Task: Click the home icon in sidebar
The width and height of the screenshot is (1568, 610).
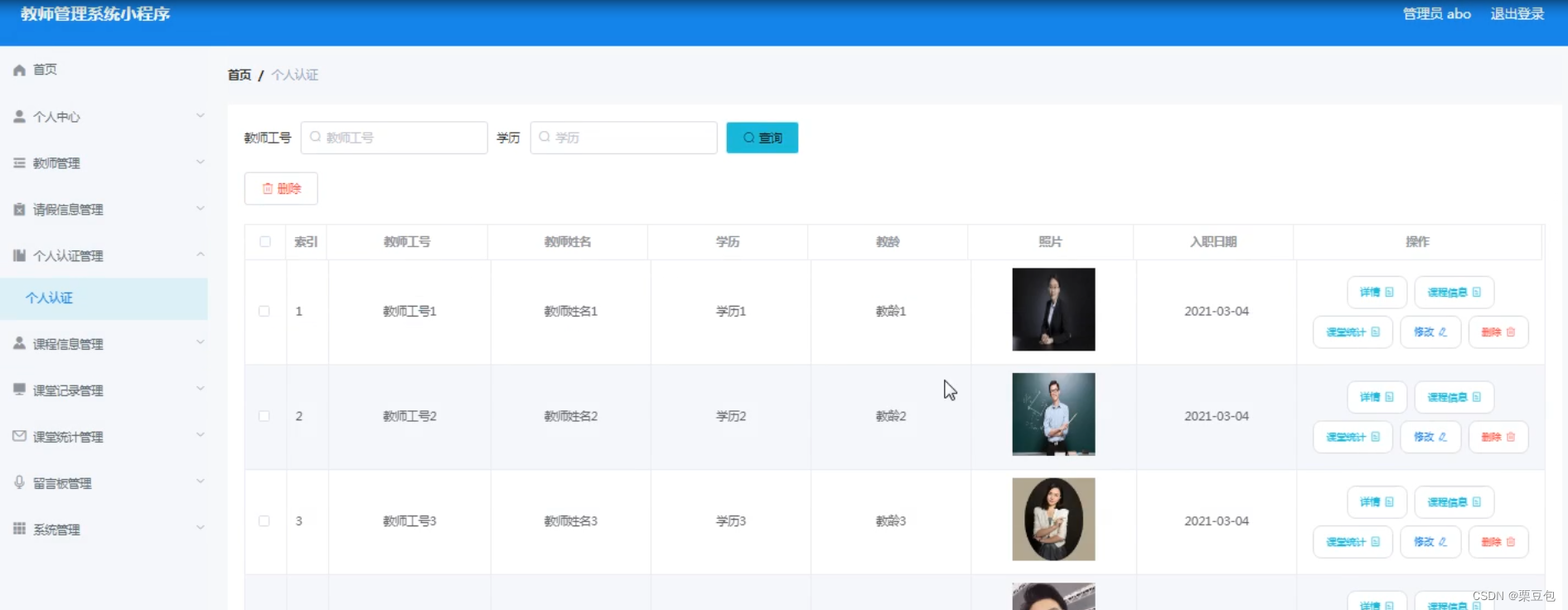Action: click(x=19, y=70)
